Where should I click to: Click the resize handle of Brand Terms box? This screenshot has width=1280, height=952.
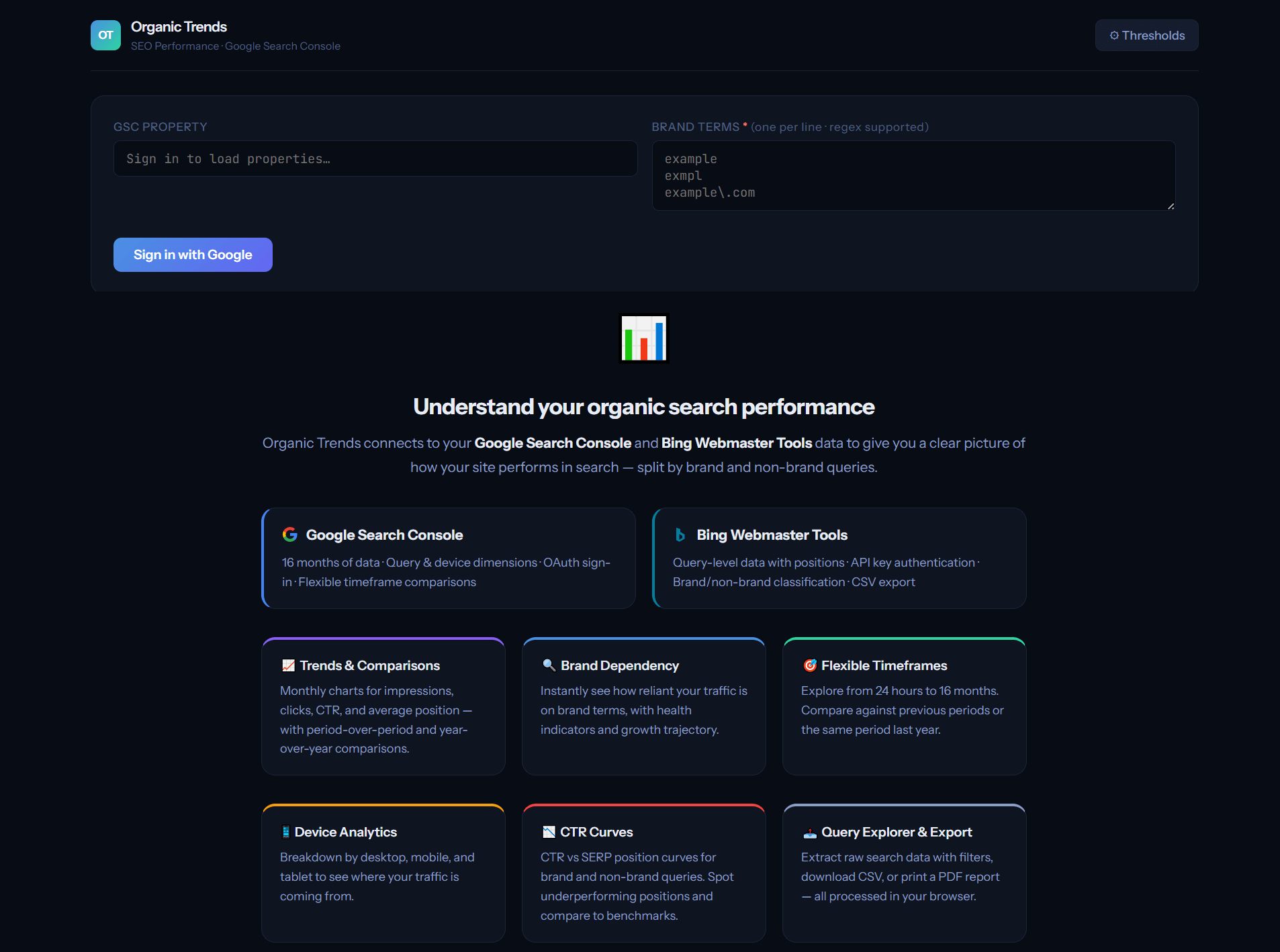pos(1171,206)
